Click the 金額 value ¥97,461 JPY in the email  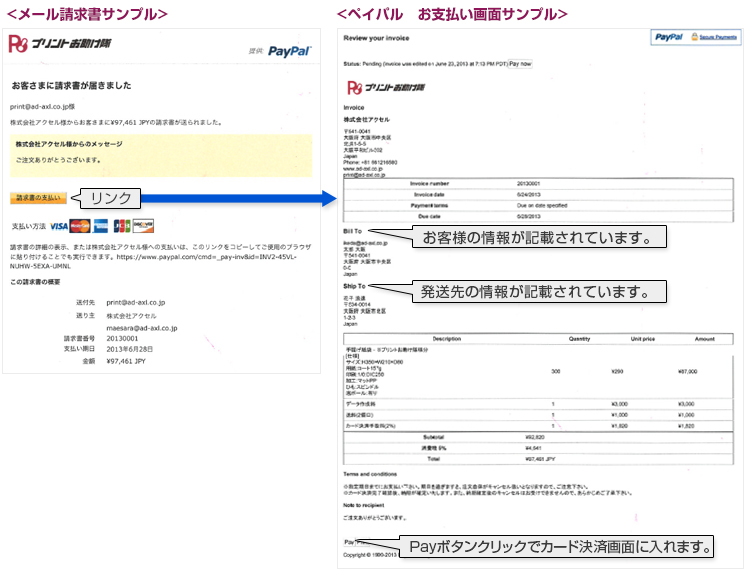click(x=126, y=362)
